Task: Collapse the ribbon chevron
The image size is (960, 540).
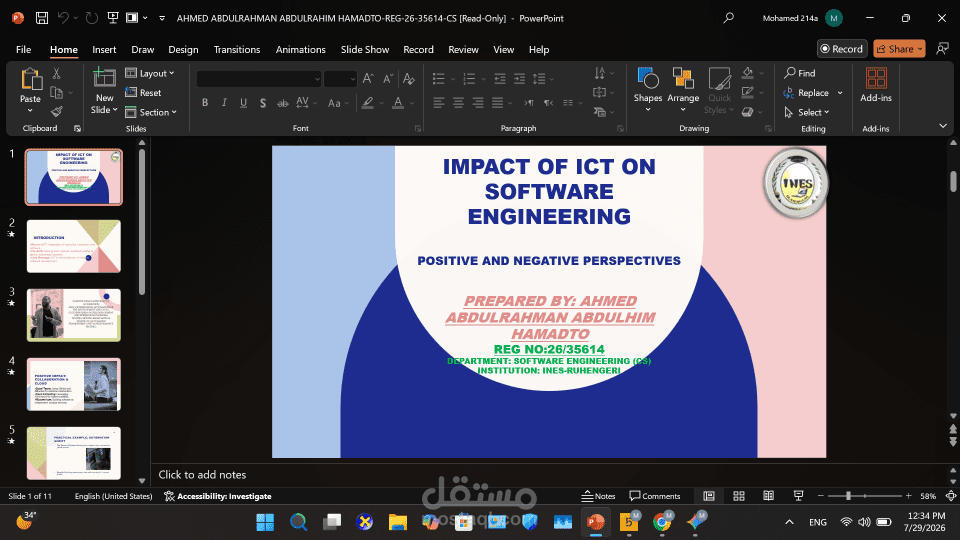Action: (943, 126)
